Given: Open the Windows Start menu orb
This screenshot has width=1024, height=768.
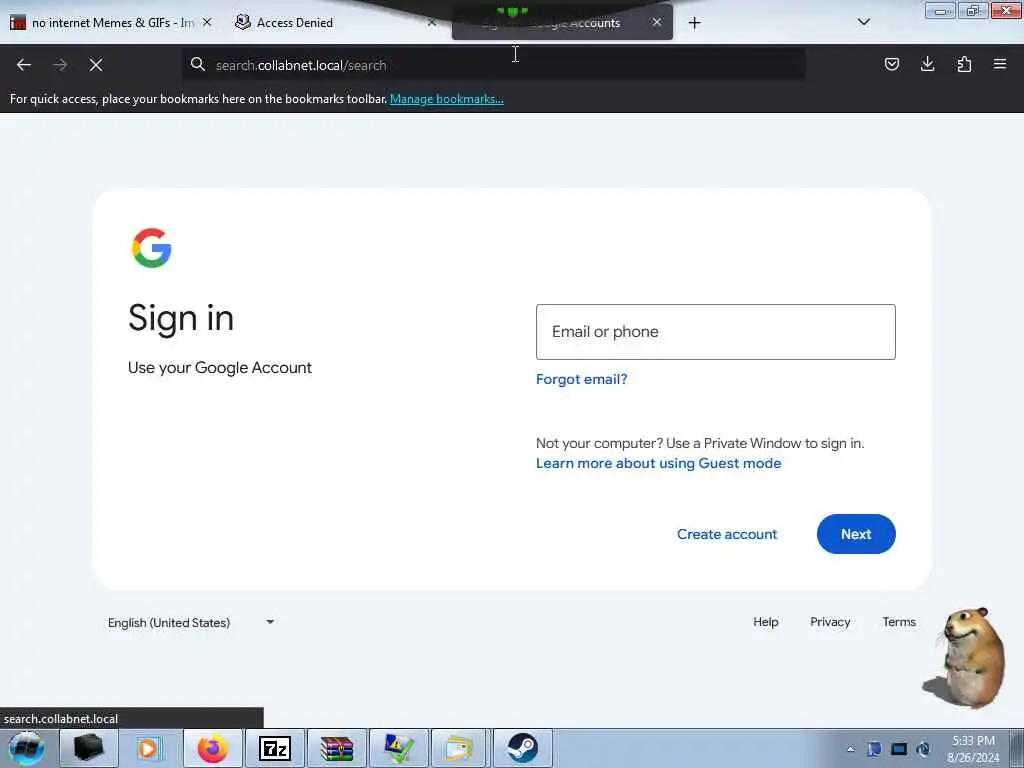Looking at the screenshot, I should click(x=27, y=748).
